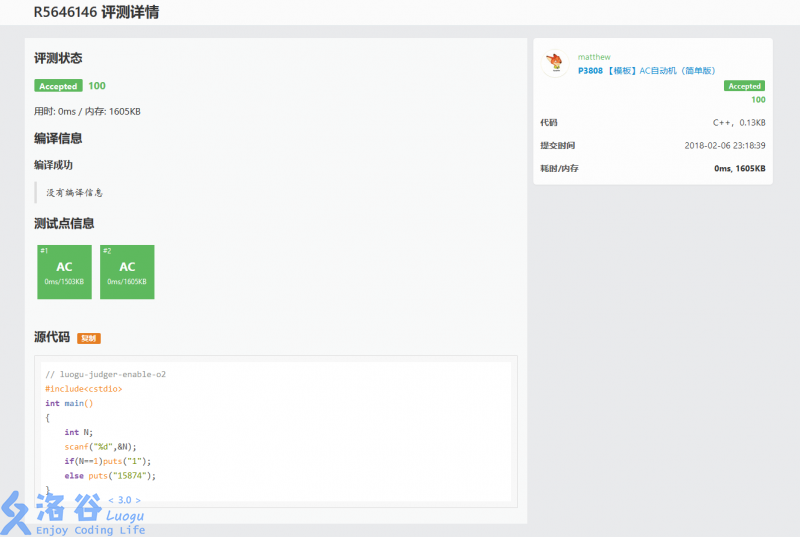Click Accepted badge in the submission card
This screenshot has height=537, width=800.
click(744, 86)
